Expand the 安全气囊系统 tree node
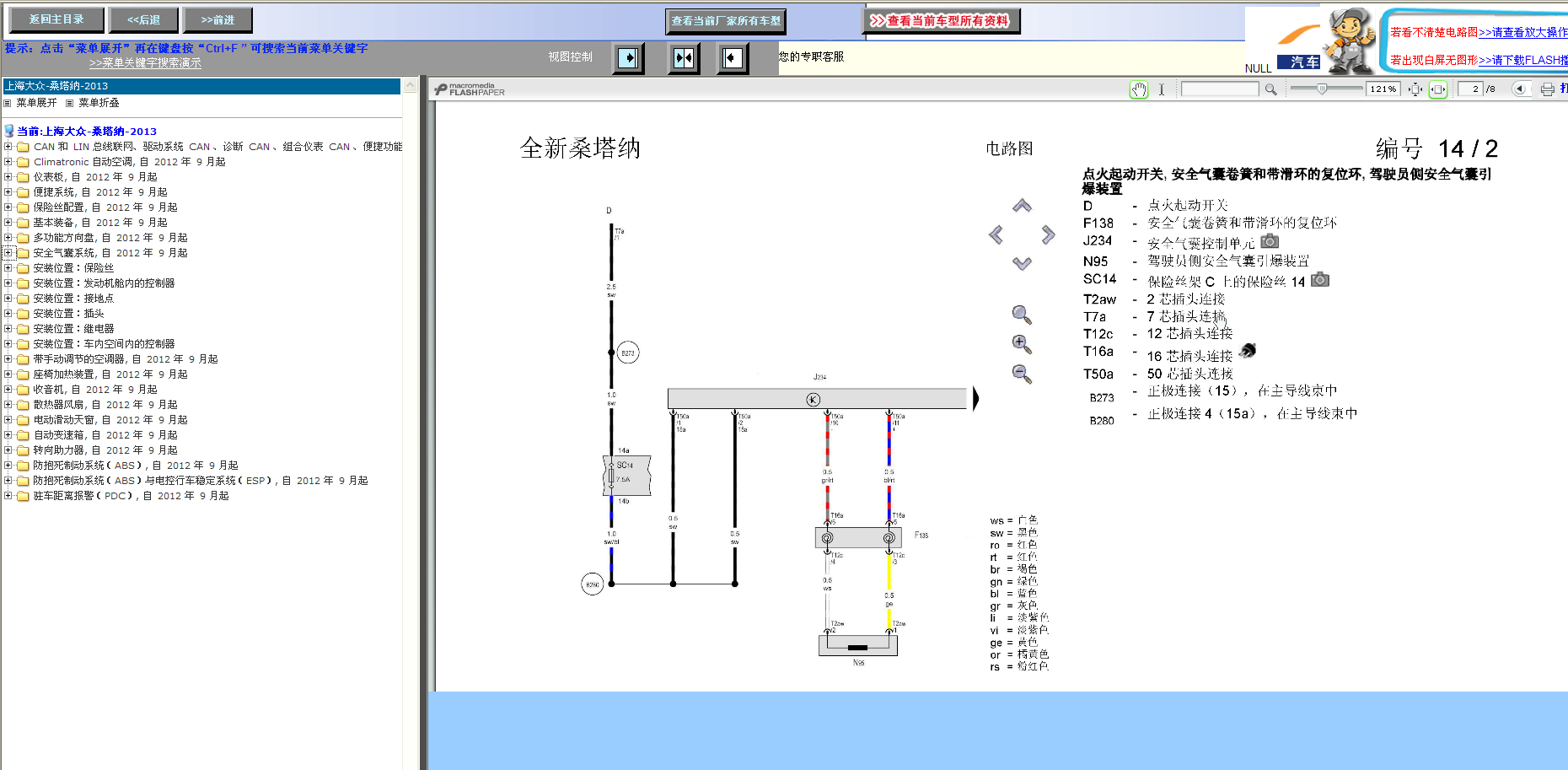The height and width of the screenshot is (770, 1568). (8, 253)
